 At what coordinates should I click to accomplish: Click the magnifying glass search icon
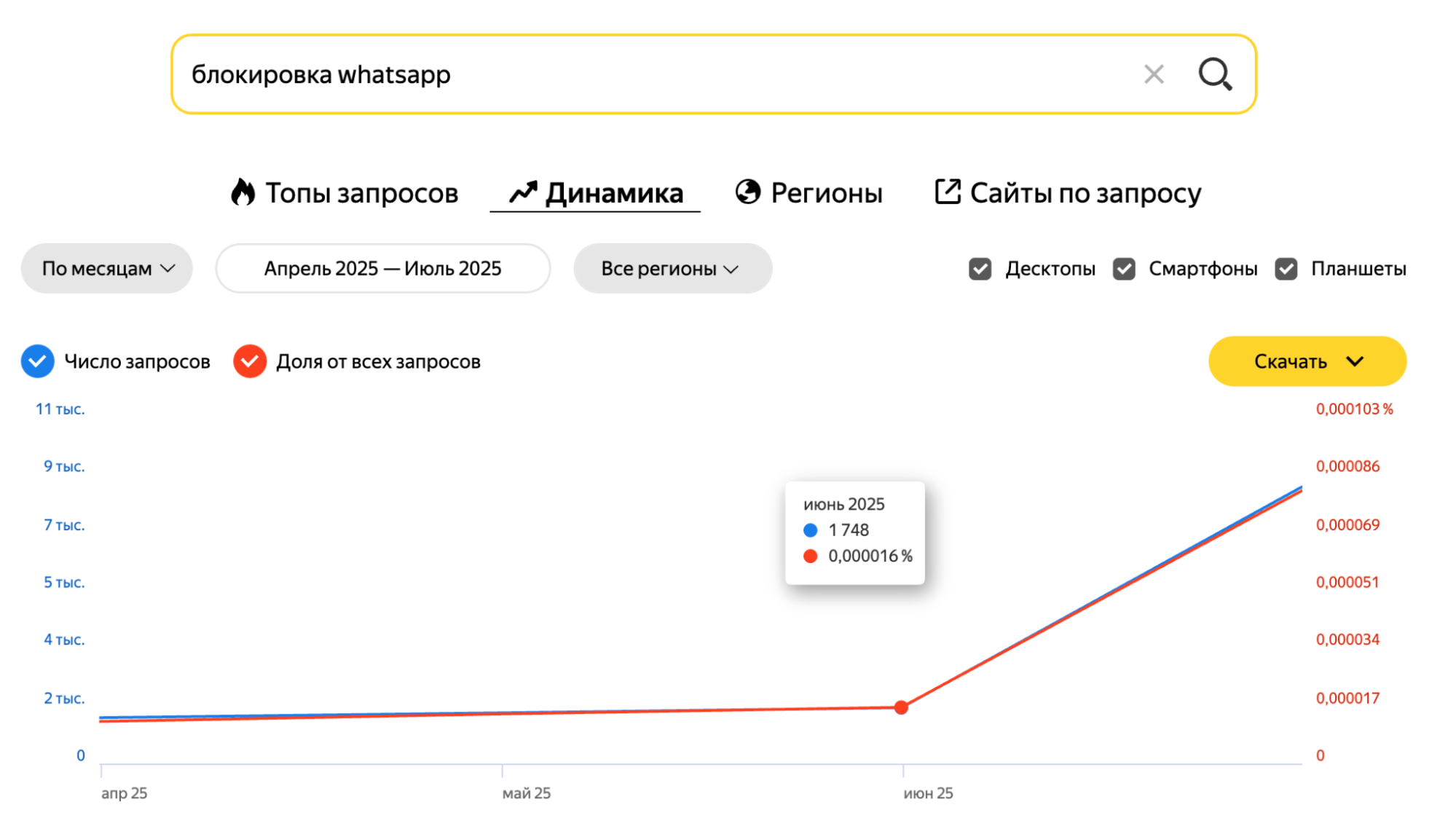click(1215, 74)
